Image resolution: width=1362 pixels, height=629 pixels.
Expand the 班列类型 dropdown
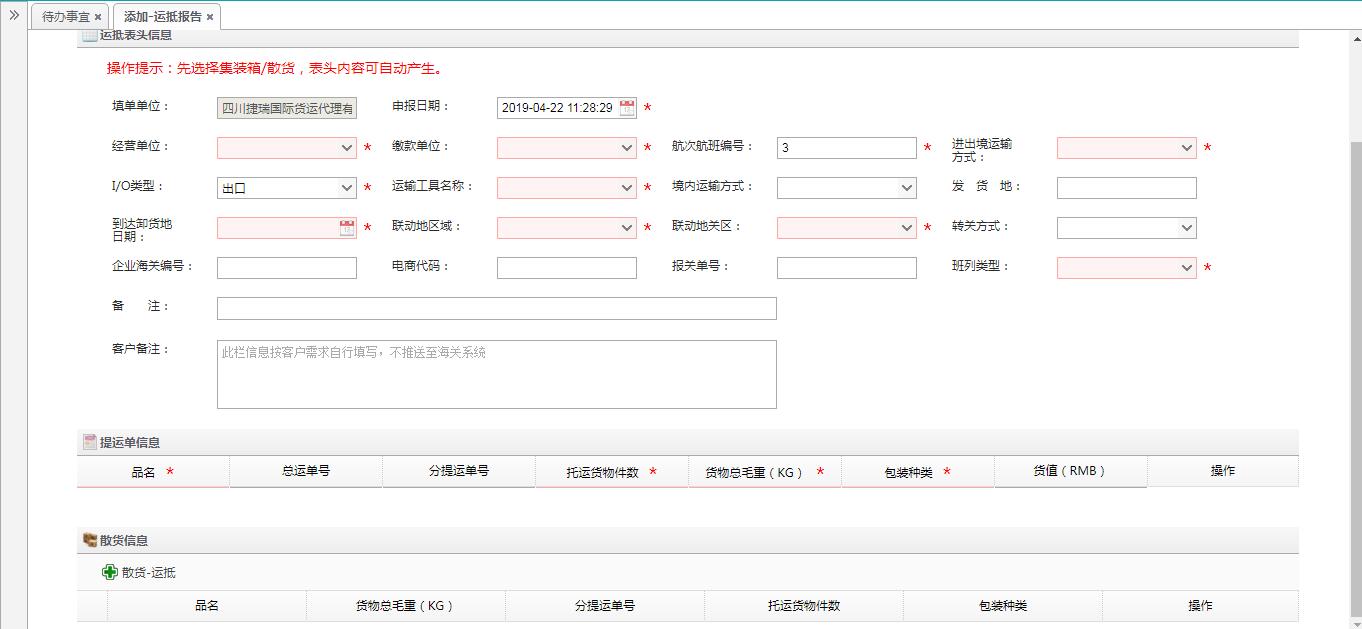pyautogui.click(x=1187, y=268)
